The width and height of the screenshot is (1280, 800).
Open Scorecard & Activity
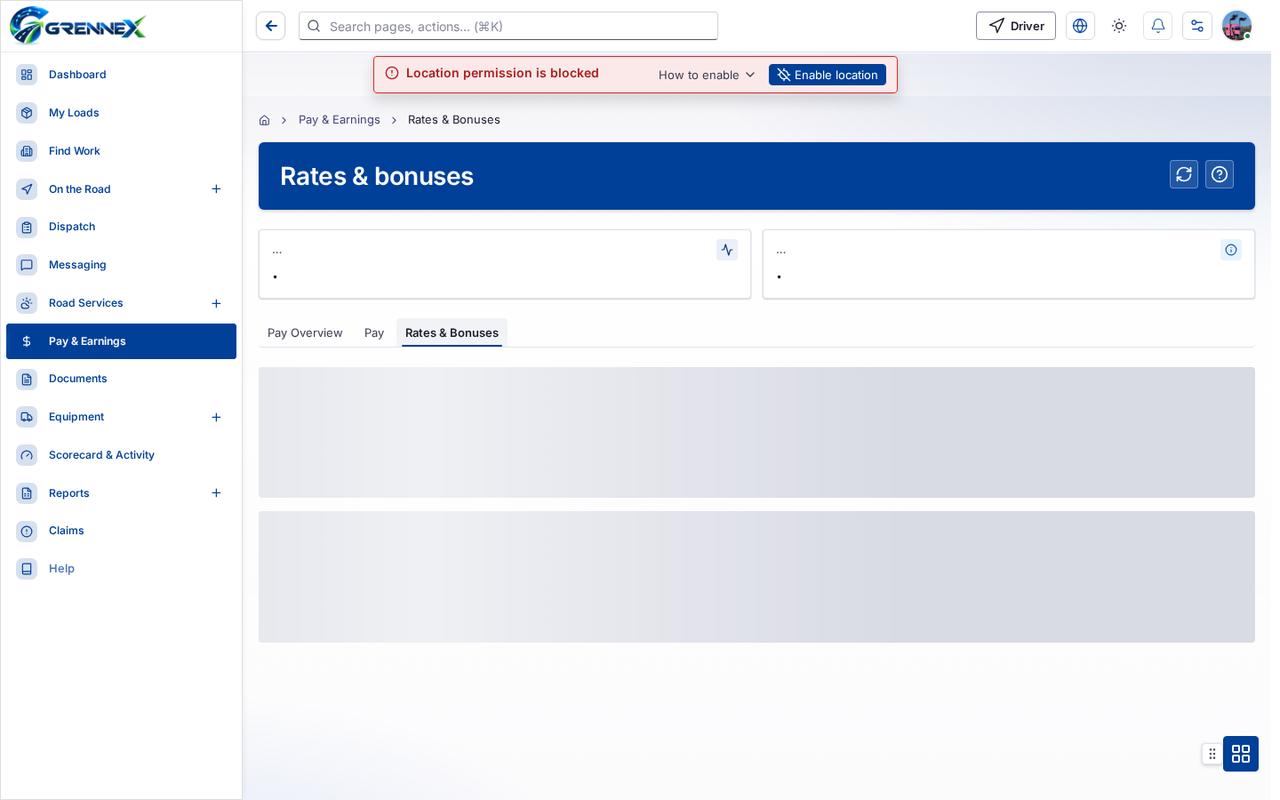121,455
